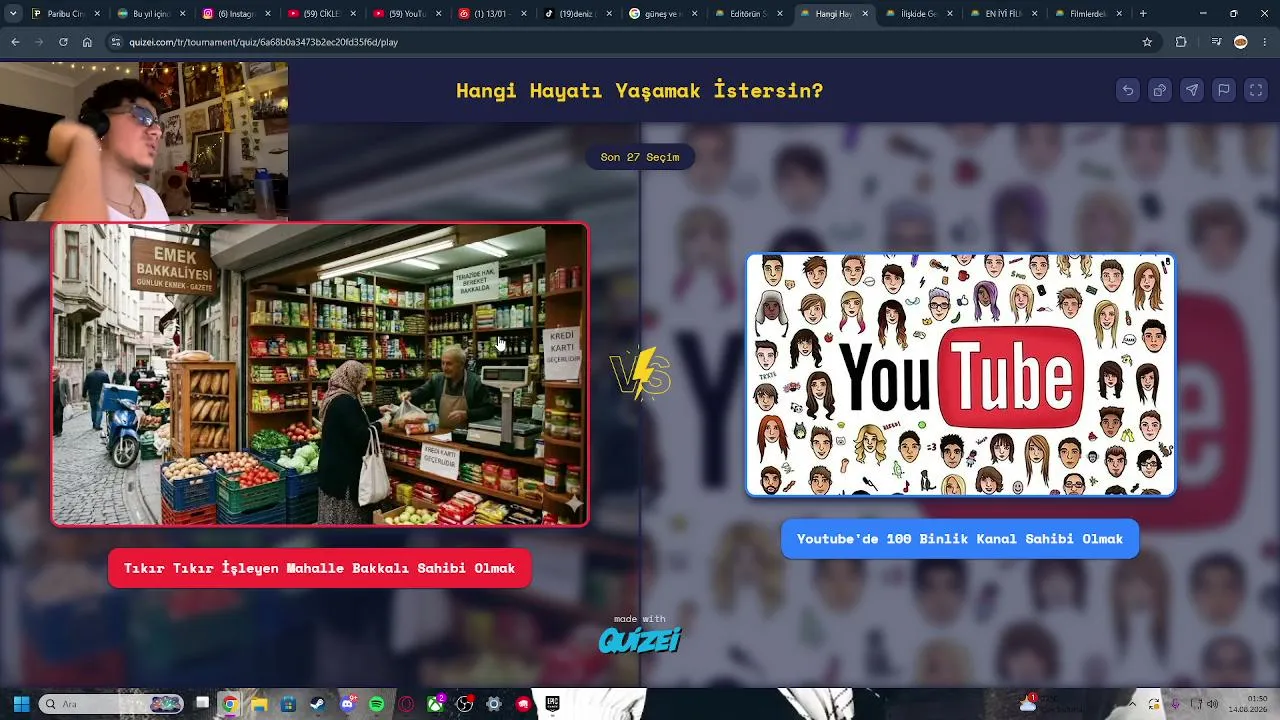Click the site information icon in address bar
The image size is (1280, 720).
coord(116,42)
